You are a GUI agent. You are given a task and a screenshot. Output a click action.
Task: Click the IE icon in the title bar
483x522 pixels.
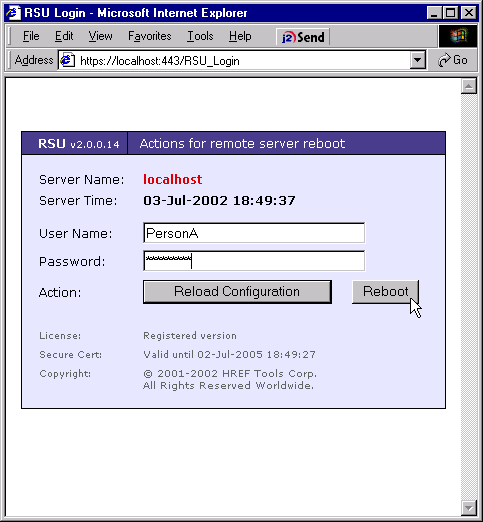coord(13,13)
